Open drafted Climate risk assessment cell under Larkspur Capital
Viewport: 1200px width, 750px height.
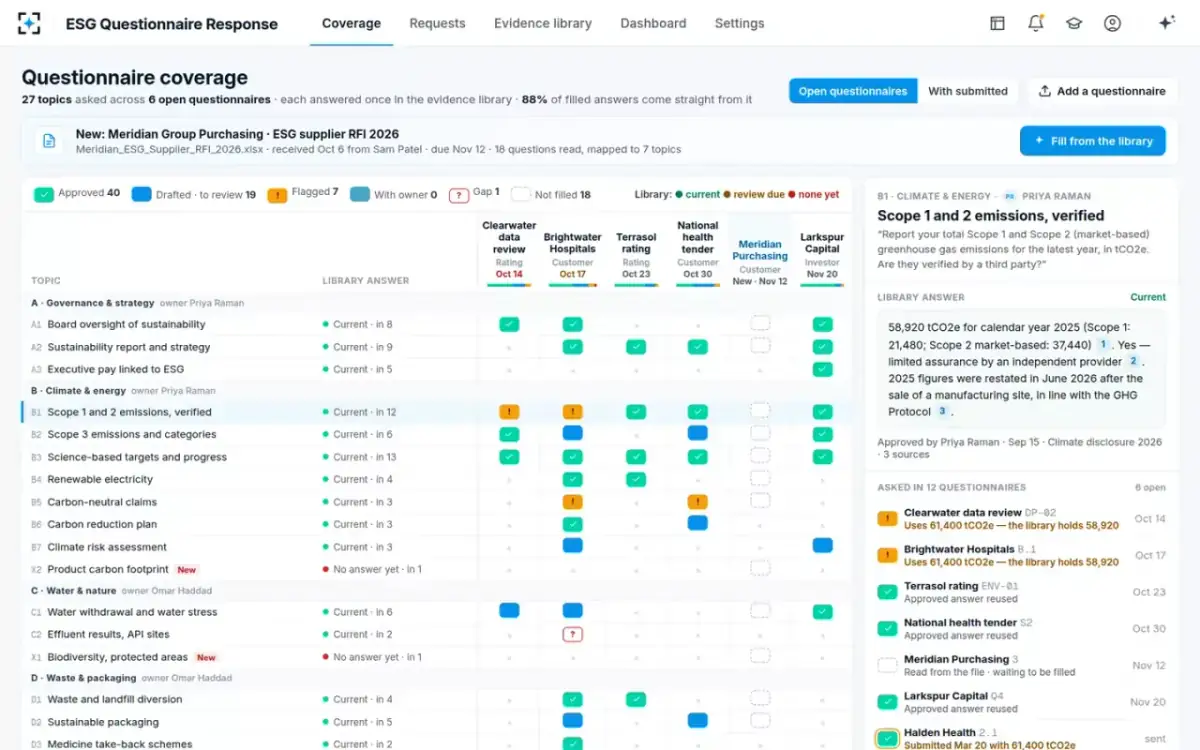[x=822, y=546]
